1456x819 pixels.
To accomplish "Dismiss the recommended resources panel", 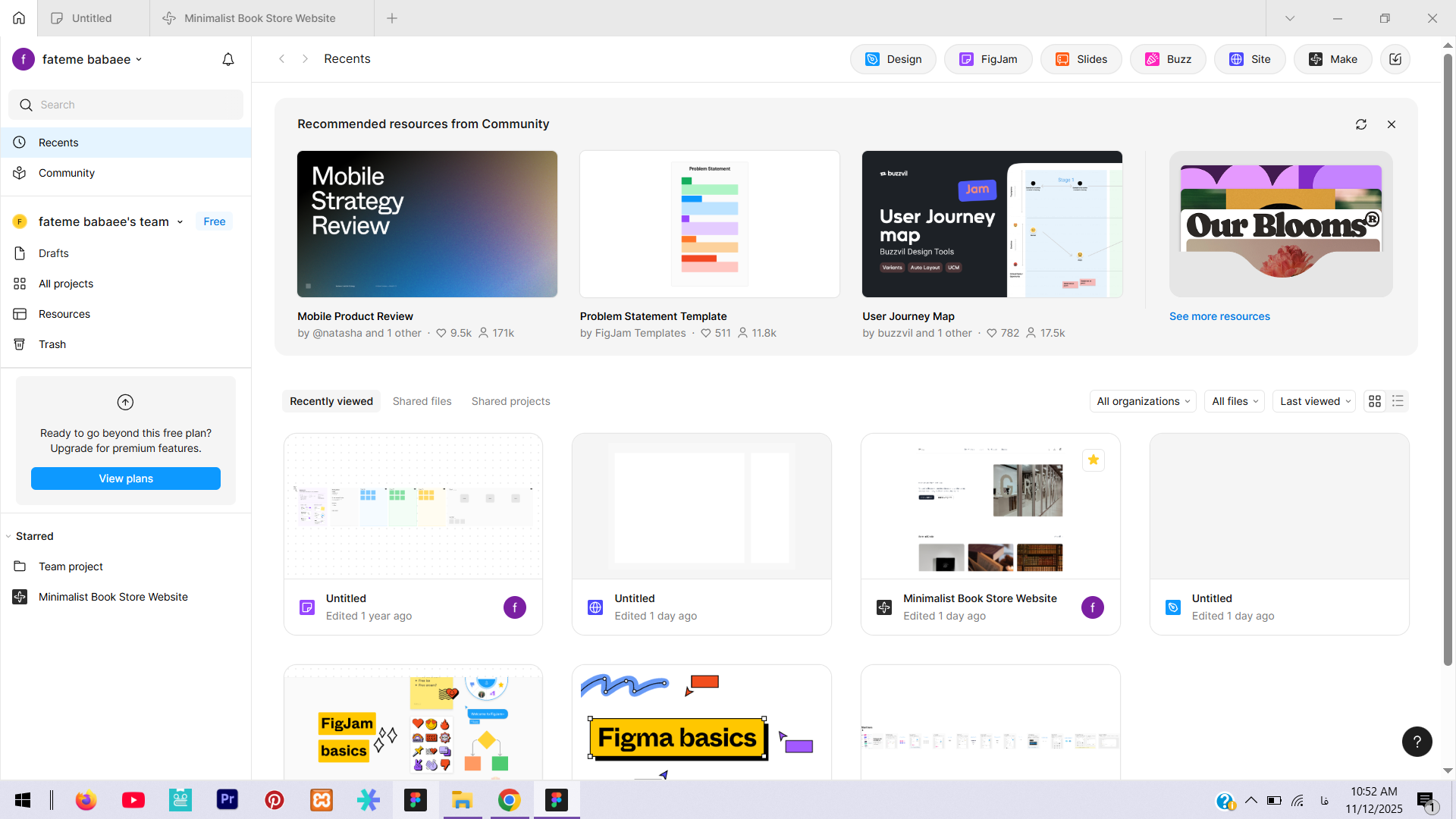I will click(1392, 124).
